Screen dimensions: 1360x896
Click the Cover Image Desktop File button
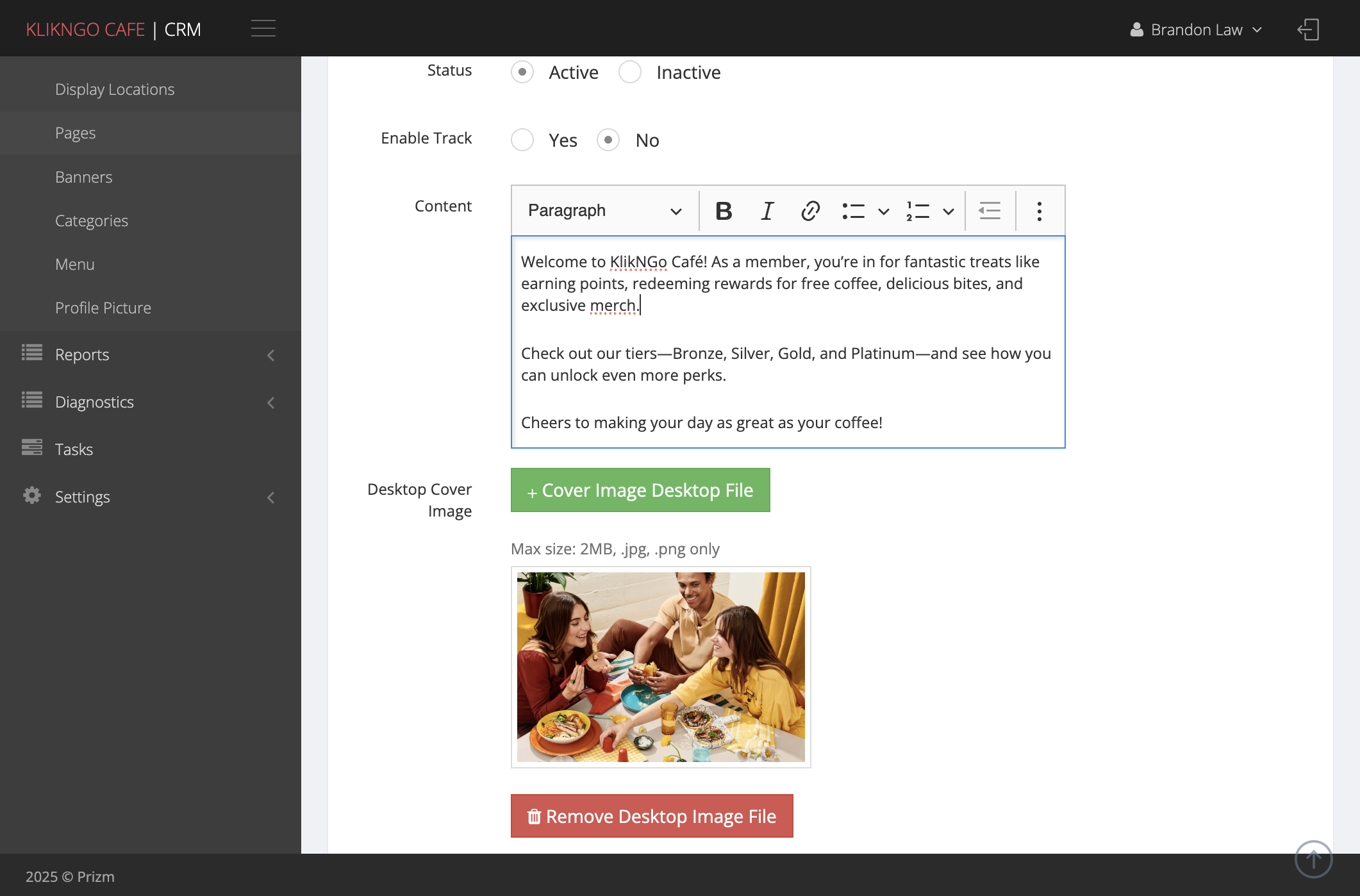click(640, 490)
